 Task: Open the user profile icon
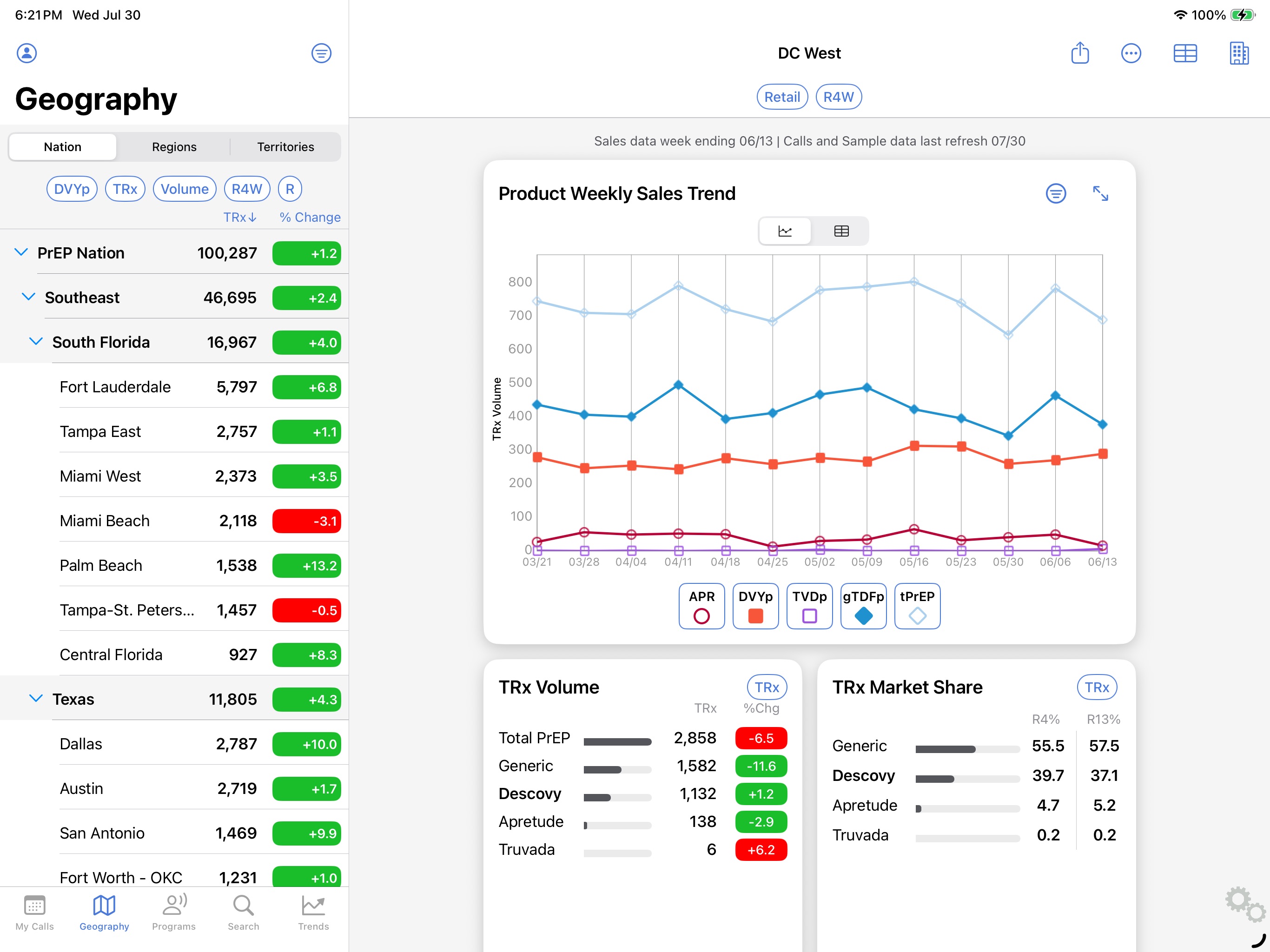(26, 53)
